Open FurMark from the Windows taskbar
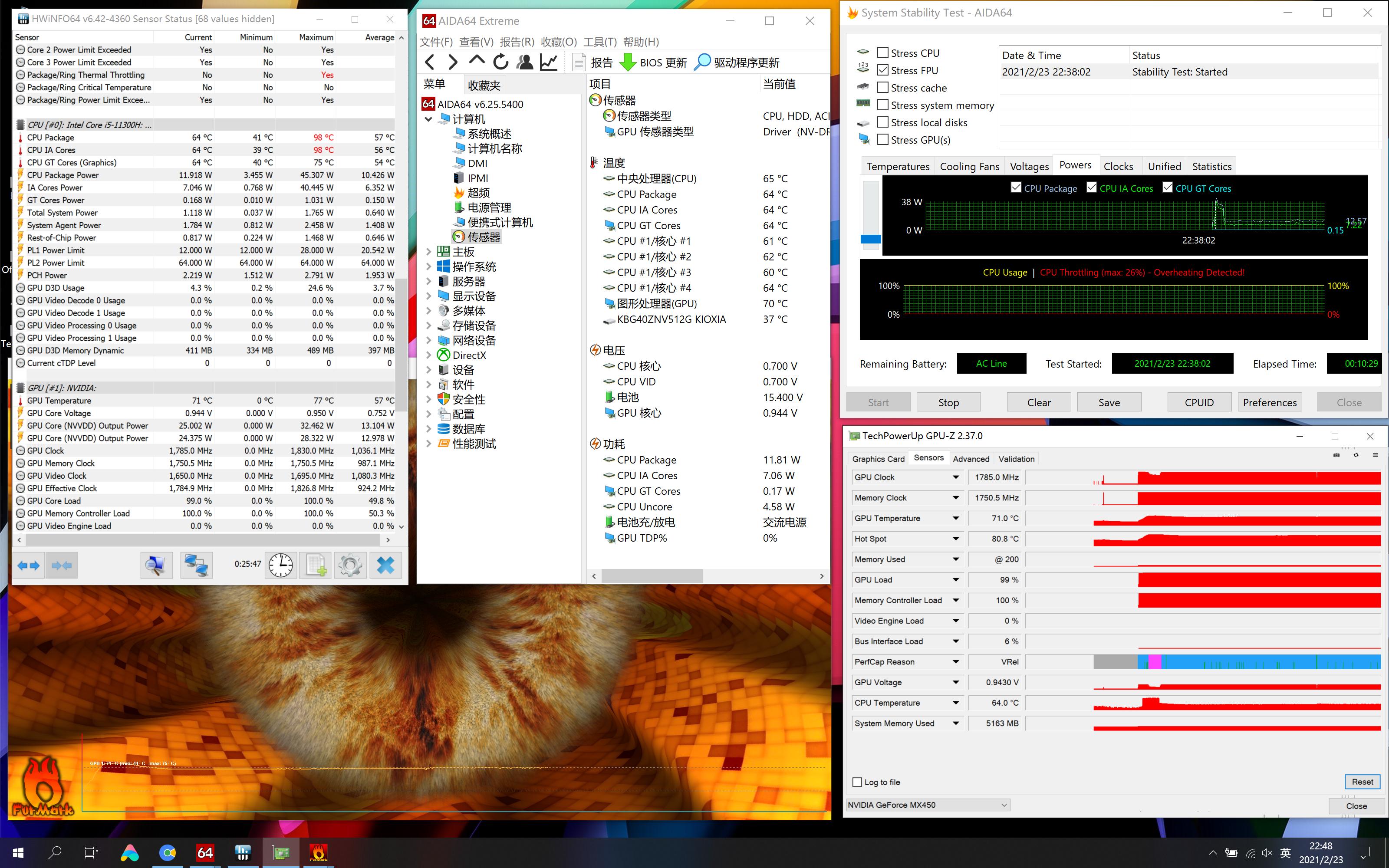Screen dimensions: 1389x868 [318, 852]
